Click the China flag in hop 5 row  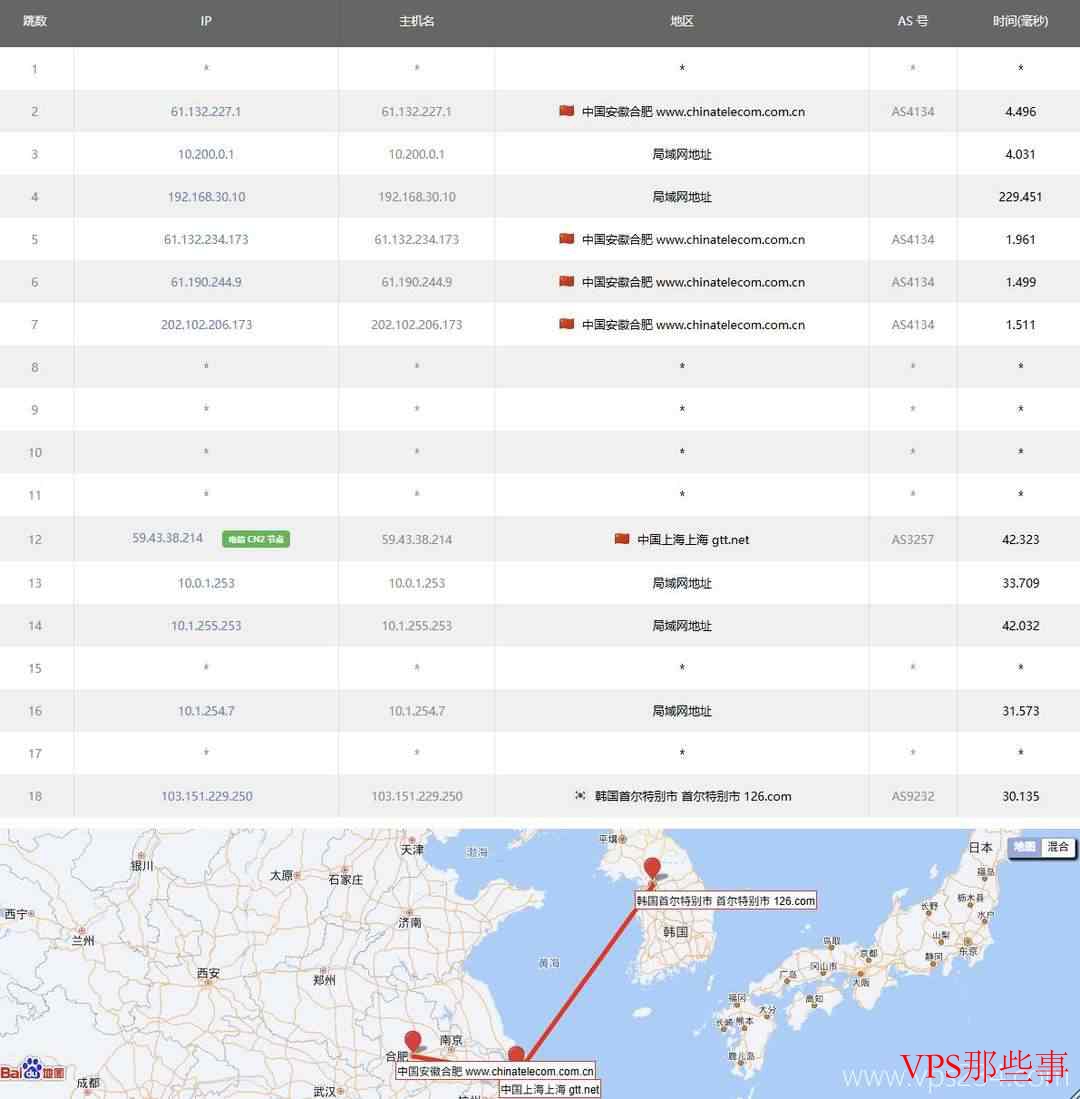566,239
